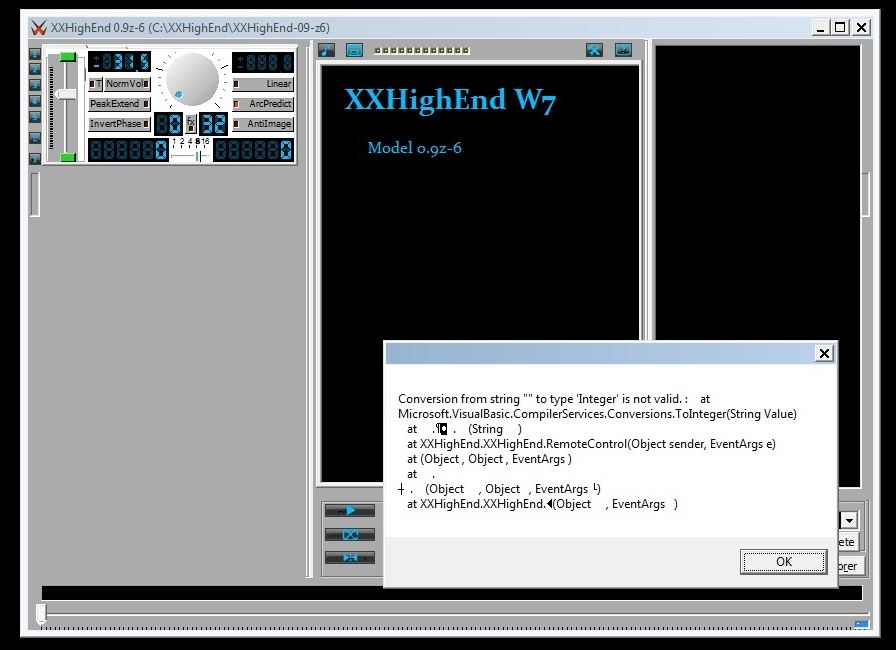Click the sixth button in left strip

tap(35, 138)
